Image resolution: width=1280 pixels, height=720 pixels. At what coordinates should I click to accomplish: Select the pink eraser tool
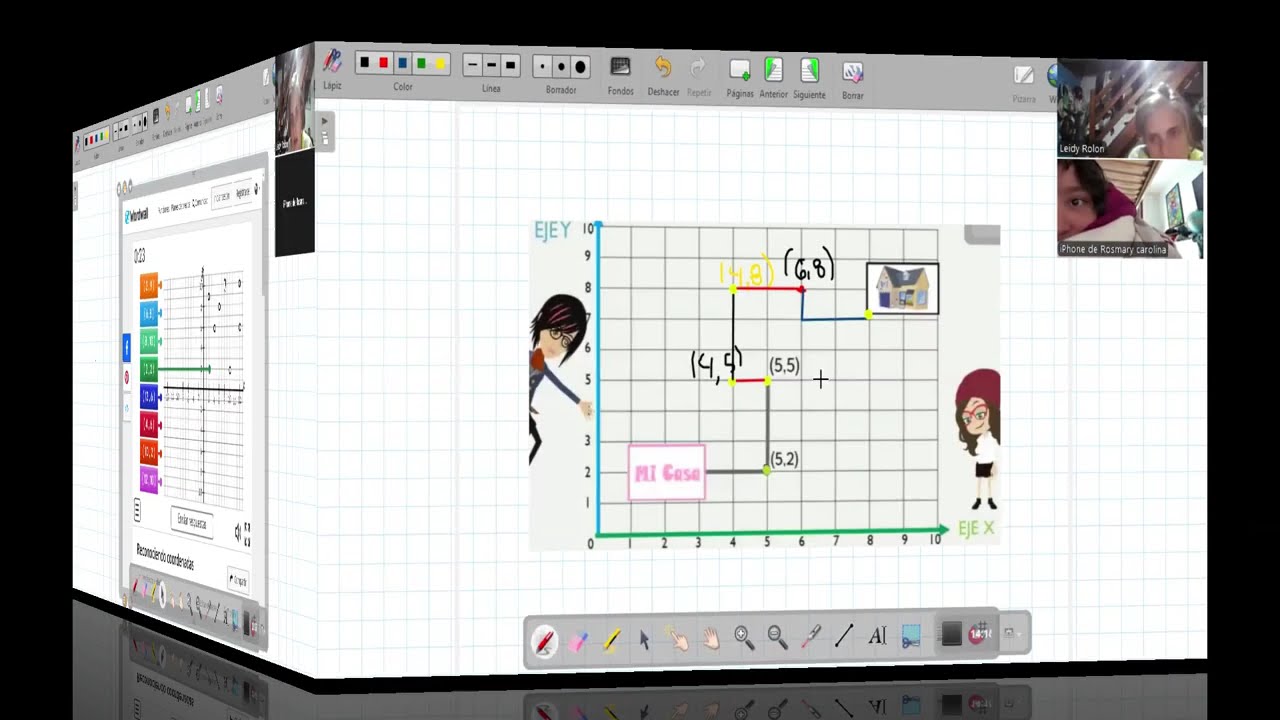tap(577, 640)
